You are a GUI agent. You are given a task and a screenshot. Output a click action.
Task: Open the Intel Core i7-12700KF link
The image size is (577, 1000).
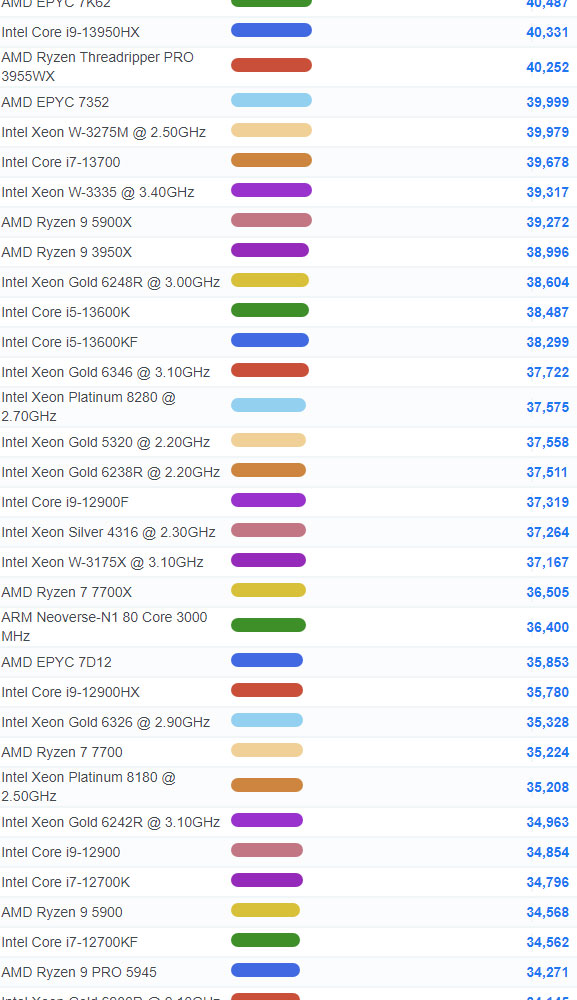[x=69, y=942]
